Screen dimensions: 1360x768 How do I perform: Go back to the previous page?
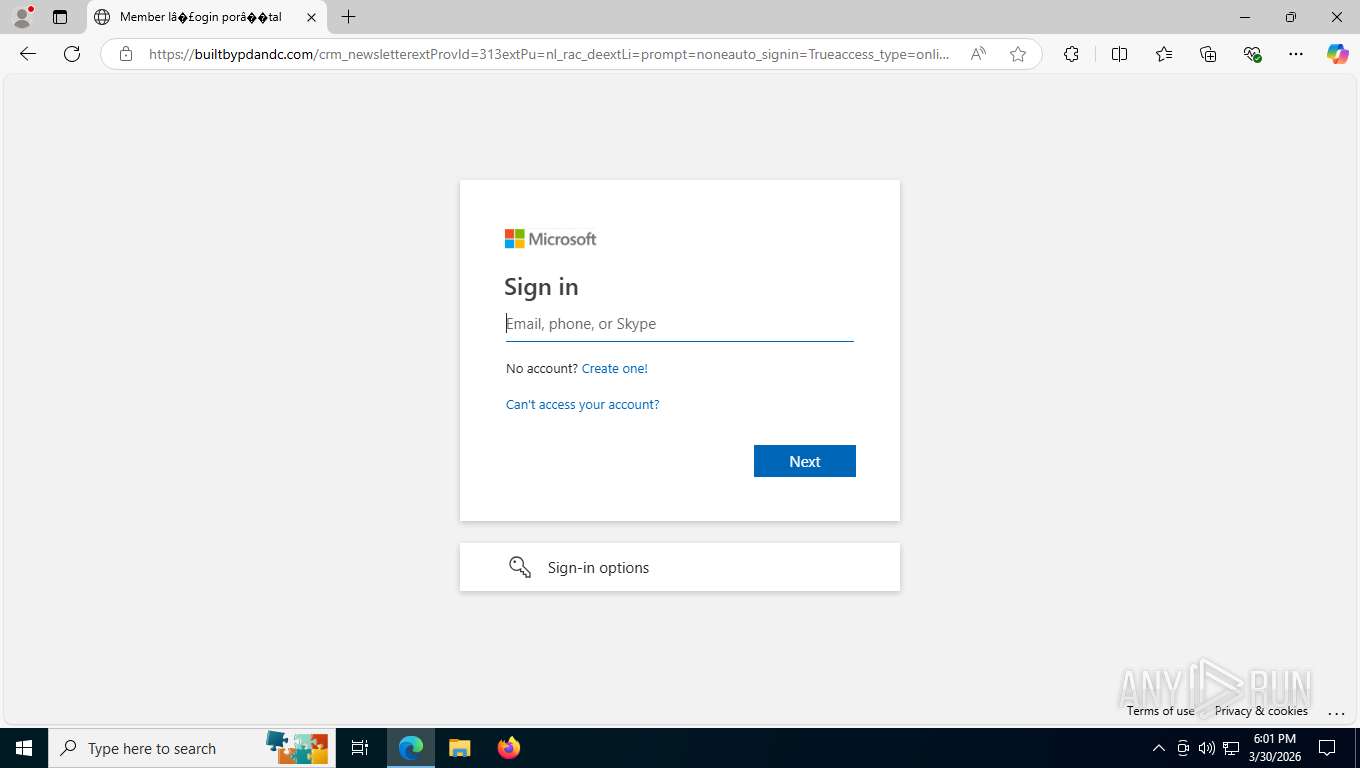tap(28, 54)
